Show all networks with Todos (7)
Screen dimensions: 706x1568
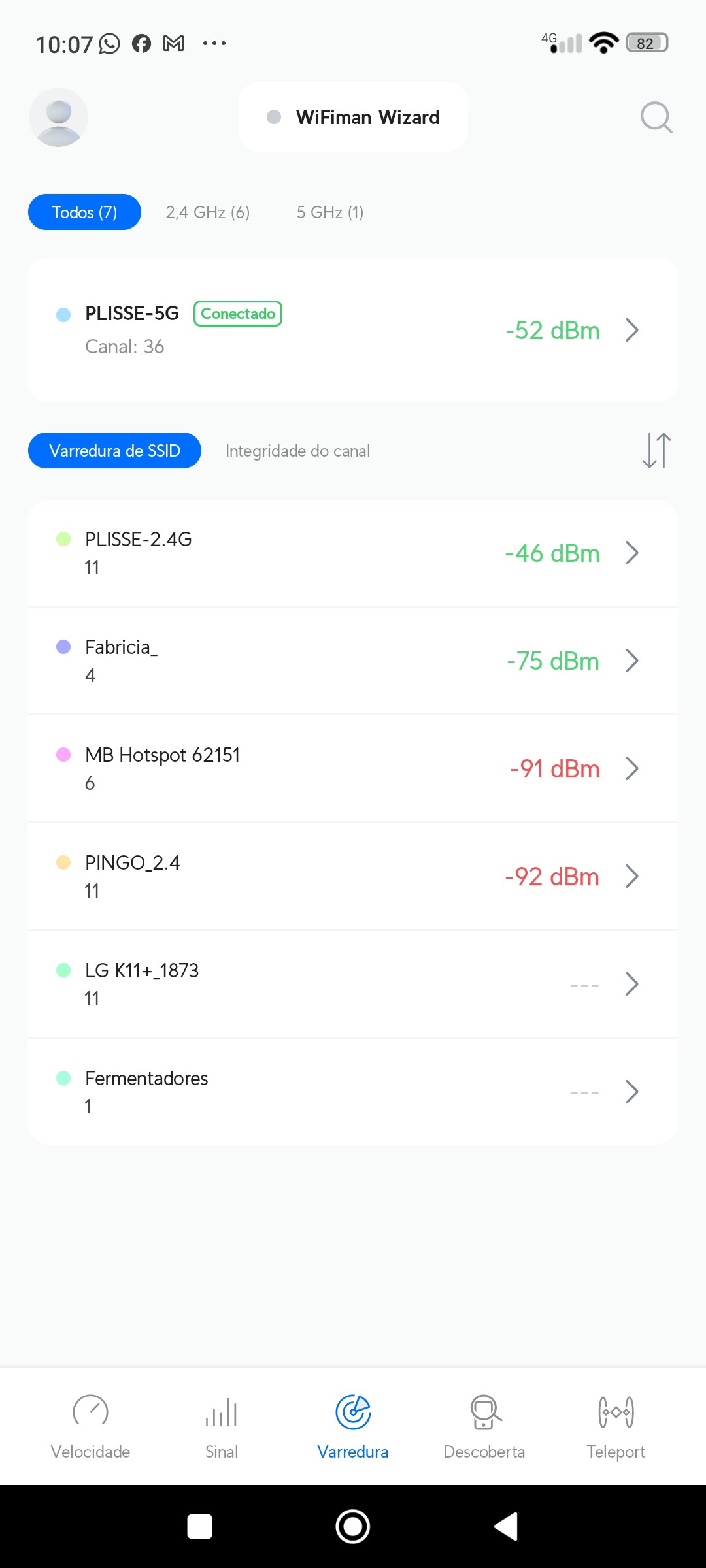point(84,212)
